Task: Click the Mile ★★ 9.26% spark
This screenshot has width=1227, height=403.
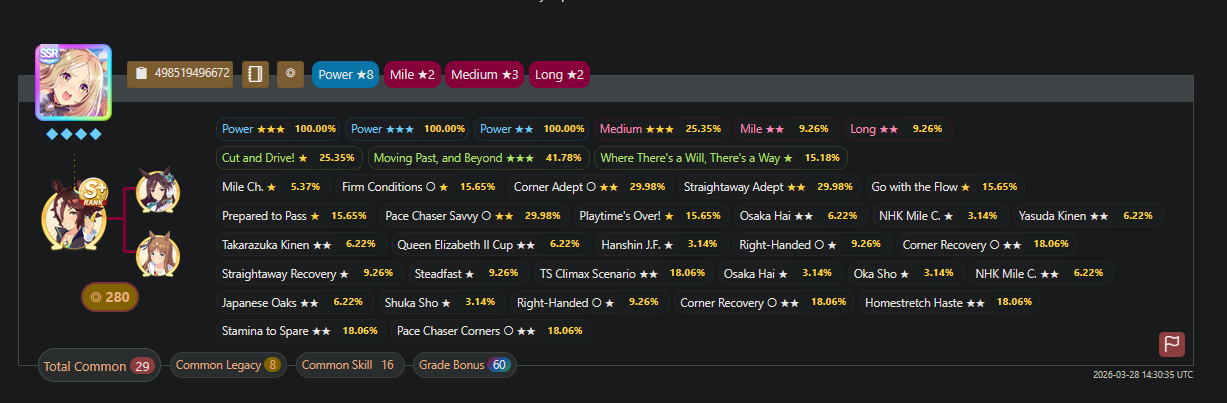Action: tap(783, 129)
